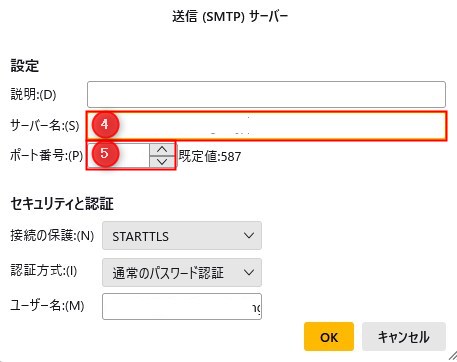Click the chevron arrow of the 通常のパスワード認証 box
Screen dimensions: 457x362
pyautogui.click(x=249, y=272)
